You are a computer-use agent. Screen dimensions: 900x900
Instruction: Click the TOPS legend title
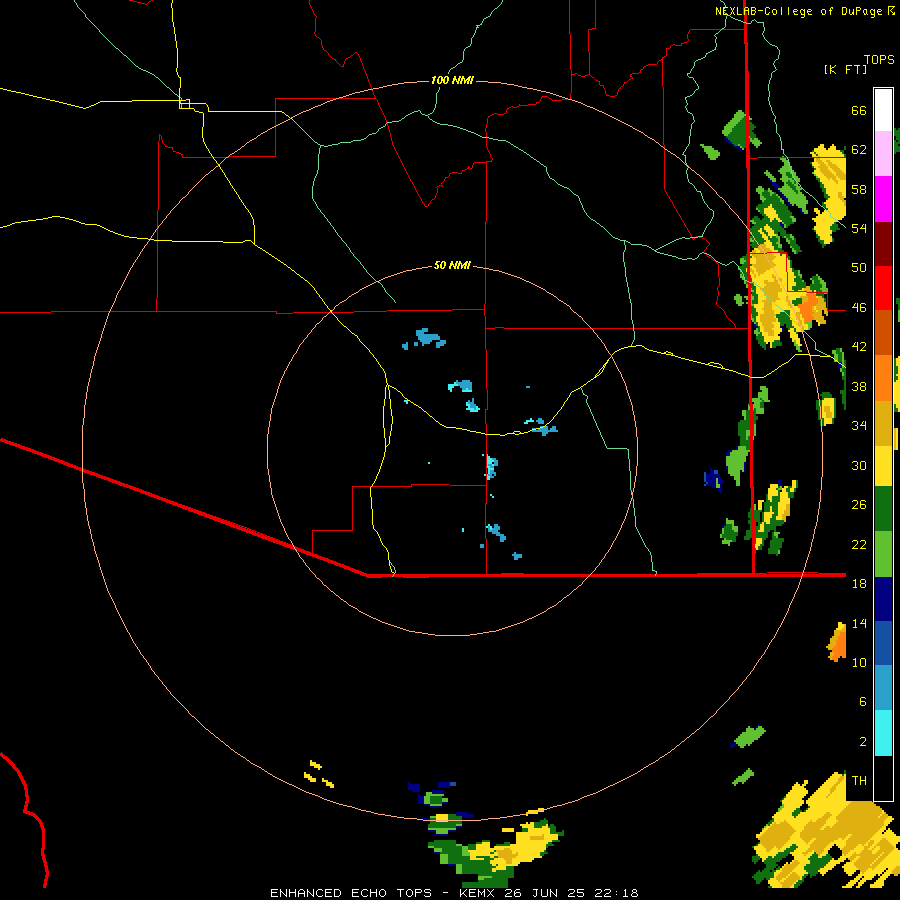coord(879,60)
